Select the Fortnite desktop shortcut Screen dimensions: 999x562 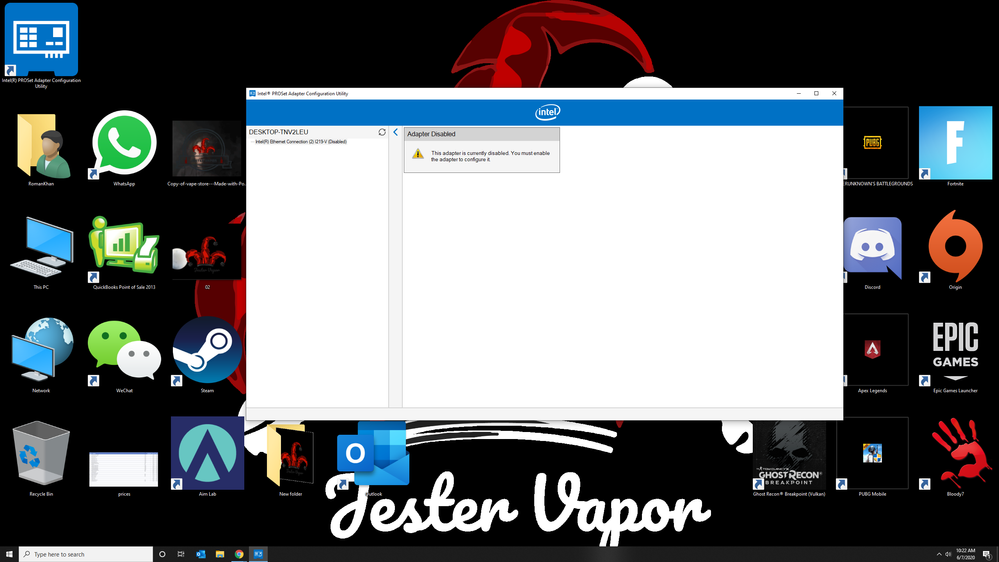[955, 147]
